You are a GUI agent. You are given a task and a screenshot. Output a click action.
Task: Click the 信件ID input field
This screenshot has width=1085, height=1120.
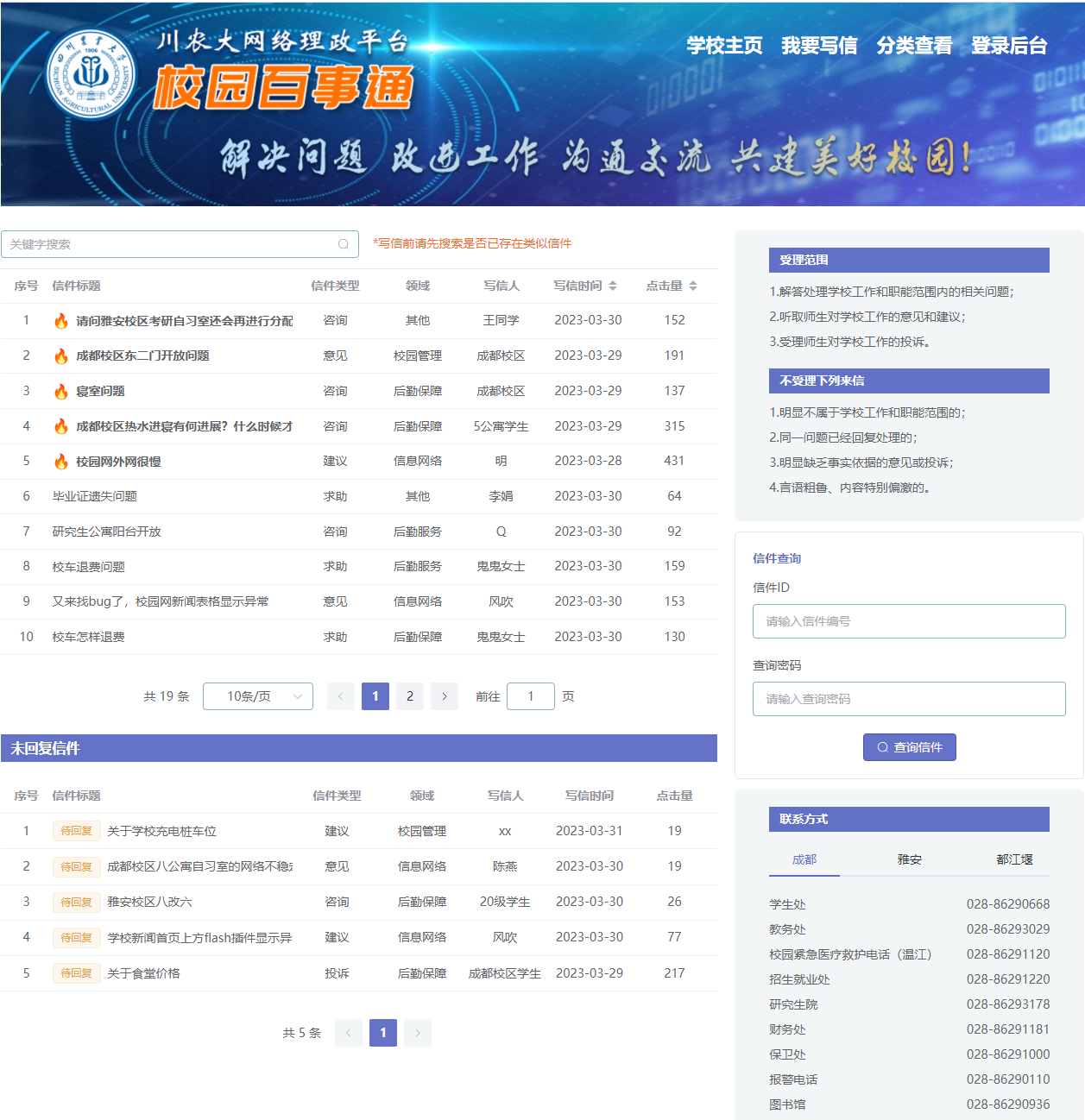click(909, 620)
